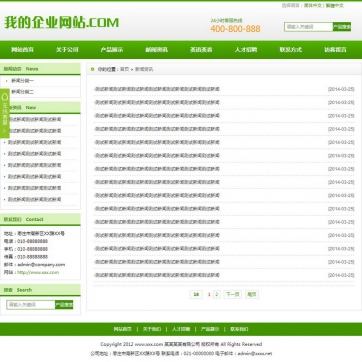Image resolution: width=362 pixels, height=362 pixels.
Task: Open 新闻资讯 in the navigation bar
Action: tap(156, 50)
